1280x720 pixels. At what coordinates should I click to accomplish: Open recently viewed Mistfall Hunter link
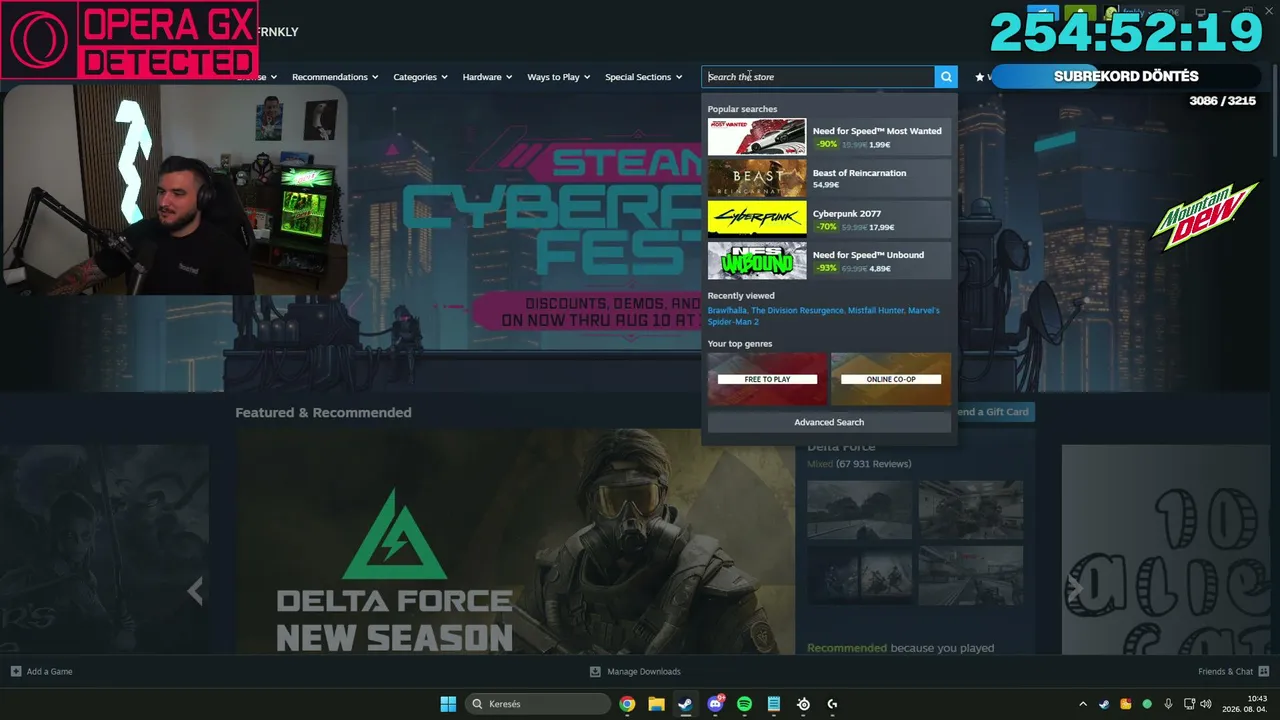(x=875, y=310)
